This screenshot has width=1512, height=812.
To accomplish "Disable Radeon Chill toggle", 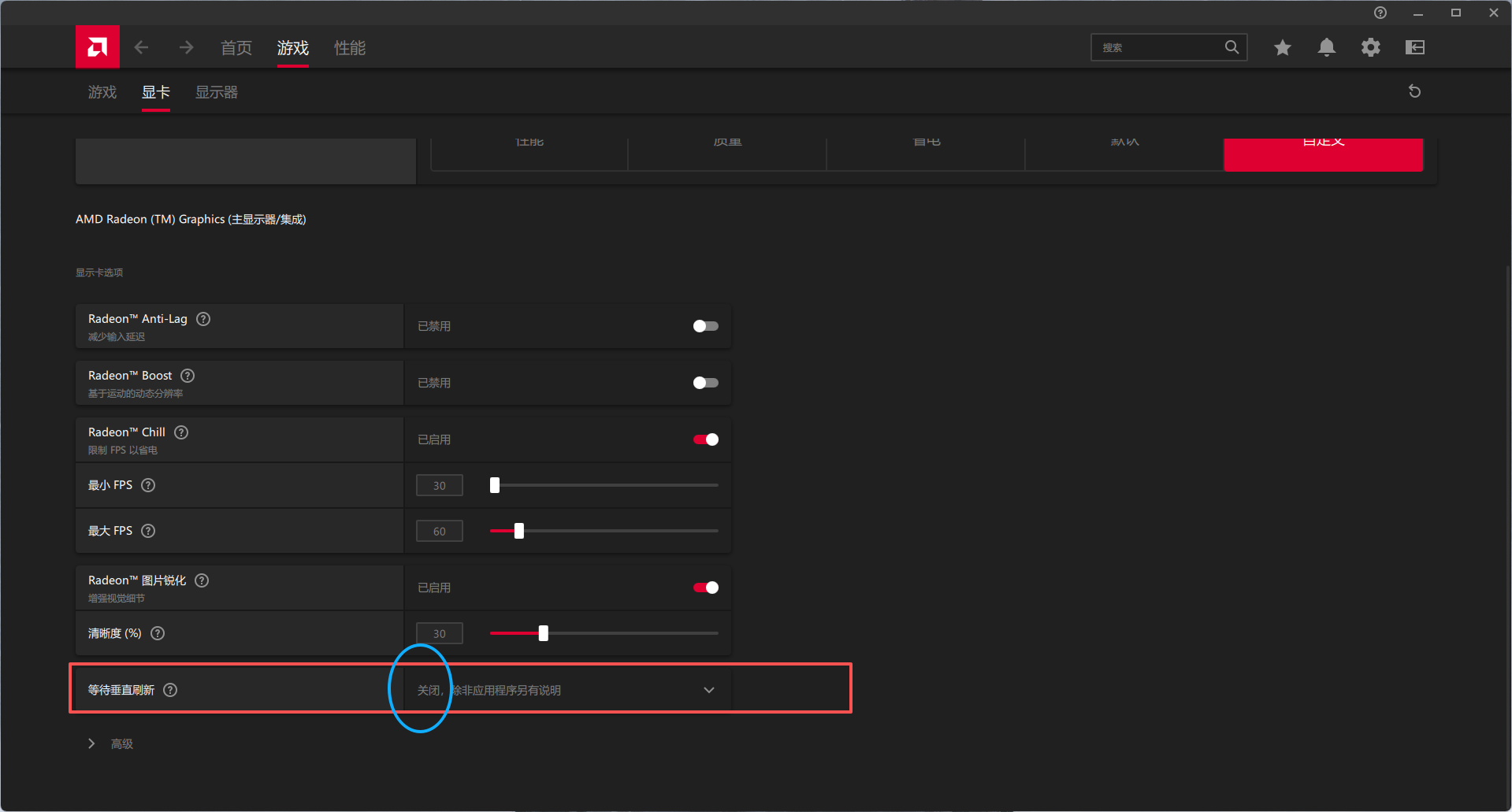I will tap(705, 439).
